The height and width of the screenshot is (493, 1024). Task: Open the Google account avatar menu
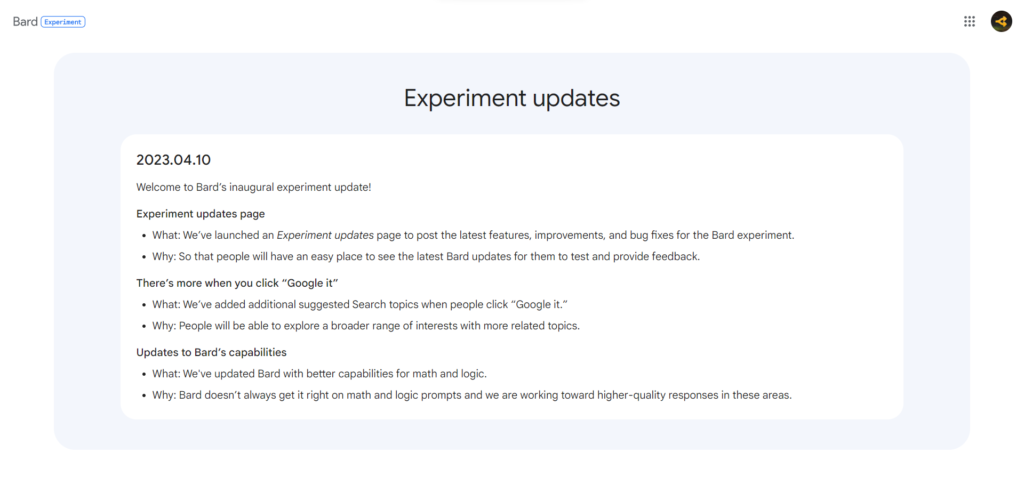(1001, 21)
